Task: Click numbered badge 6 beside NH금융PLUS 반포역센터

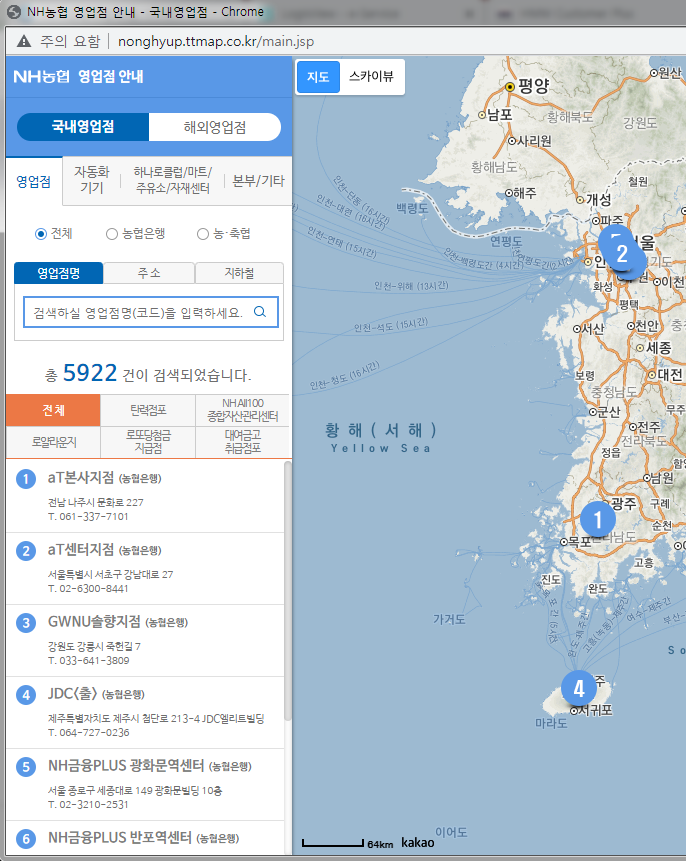Action: pyautogui.click(x=26, y=839)
